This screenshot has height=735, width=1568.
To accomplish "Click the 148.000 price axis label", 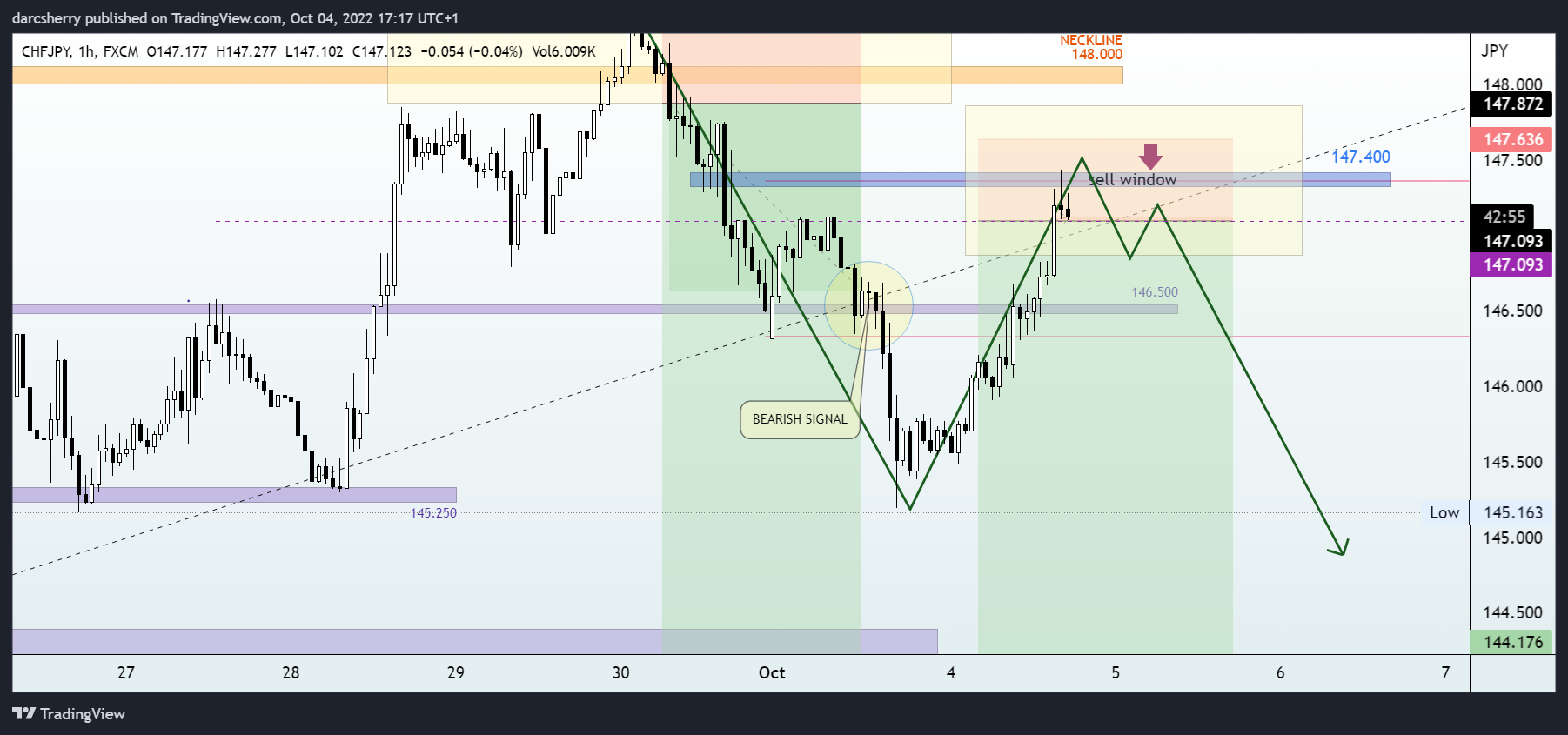I will pyautogui.click(x=1512, y=84).
